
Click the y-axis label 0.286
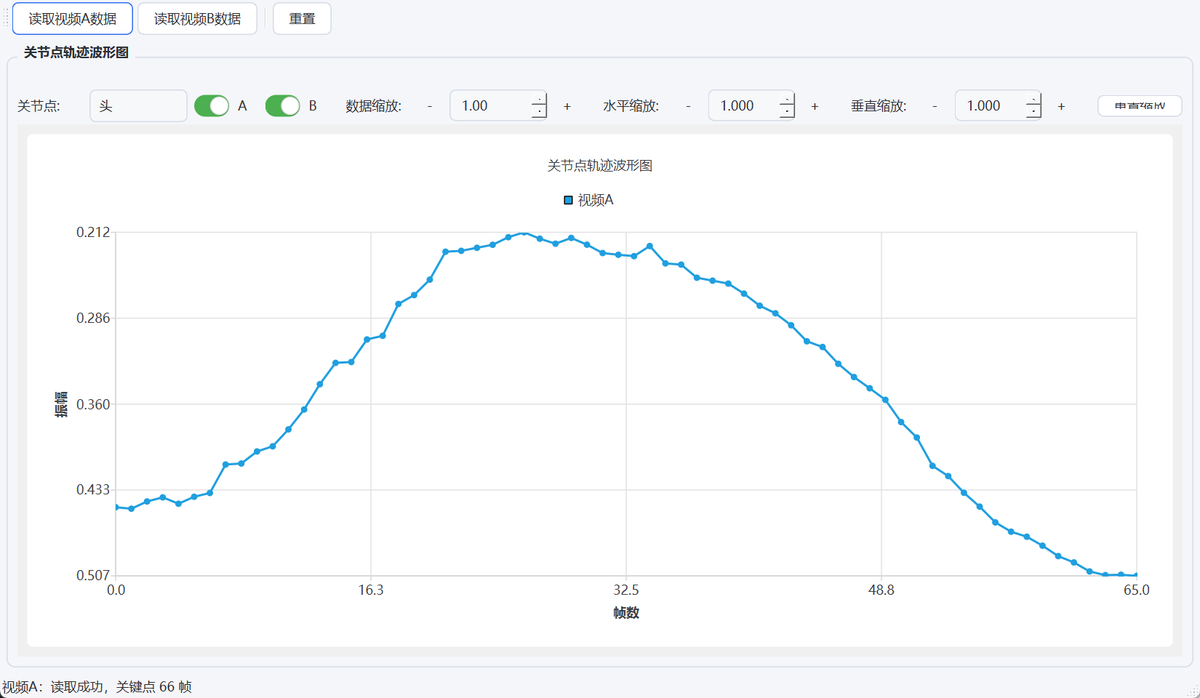pyautogui.click(x=93, y=318)
